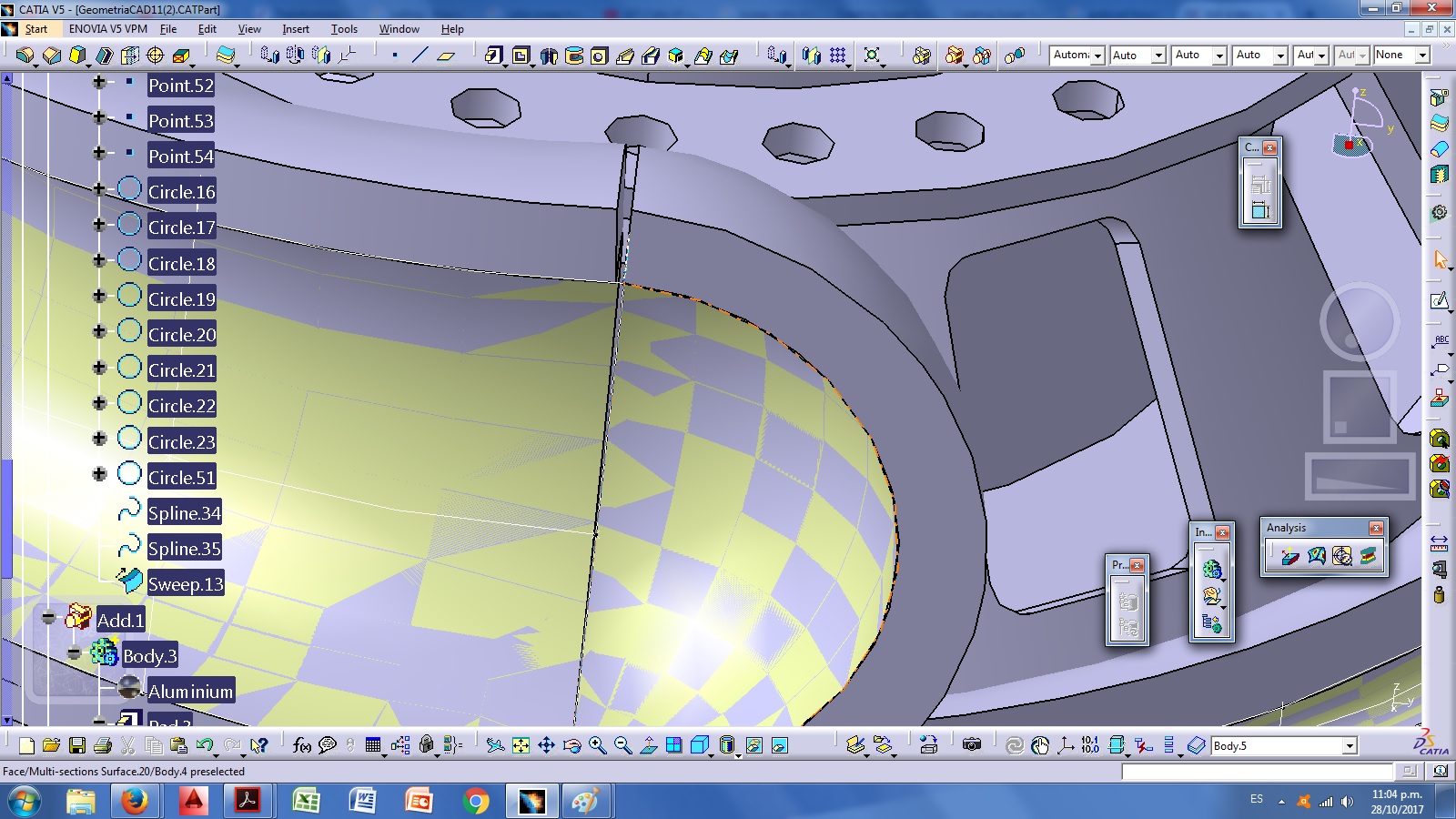Click the Apply Material icon near Body.5 field
This screenshot has height=819, width=1456.
click(x=1195, y=744)
